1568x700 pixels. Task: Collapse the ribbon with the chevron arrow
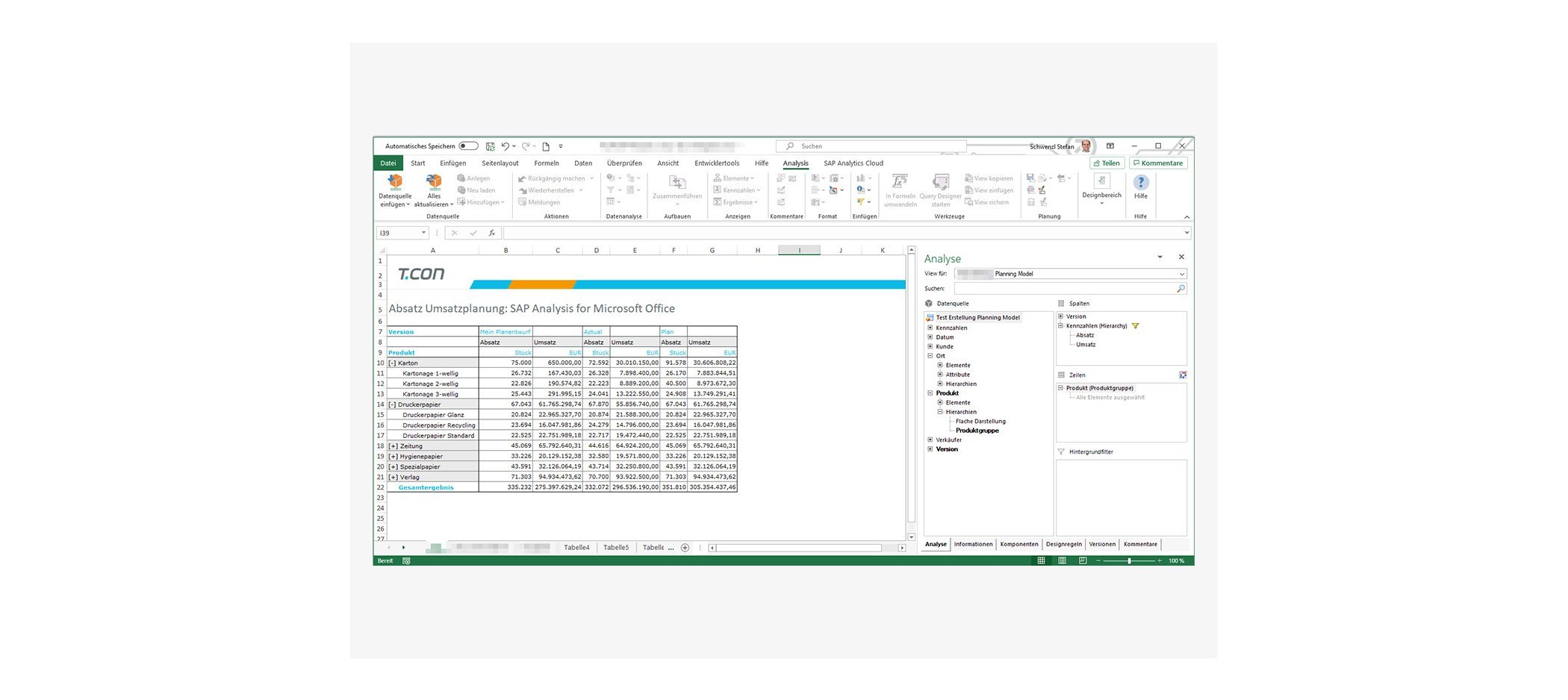(x=1186, y=216)
